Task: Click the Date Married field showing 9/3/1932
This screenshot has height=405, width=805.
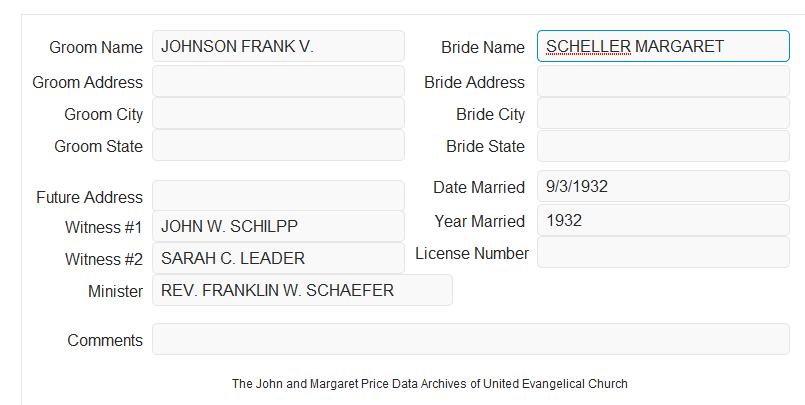Action: click(x=663, y=186)
